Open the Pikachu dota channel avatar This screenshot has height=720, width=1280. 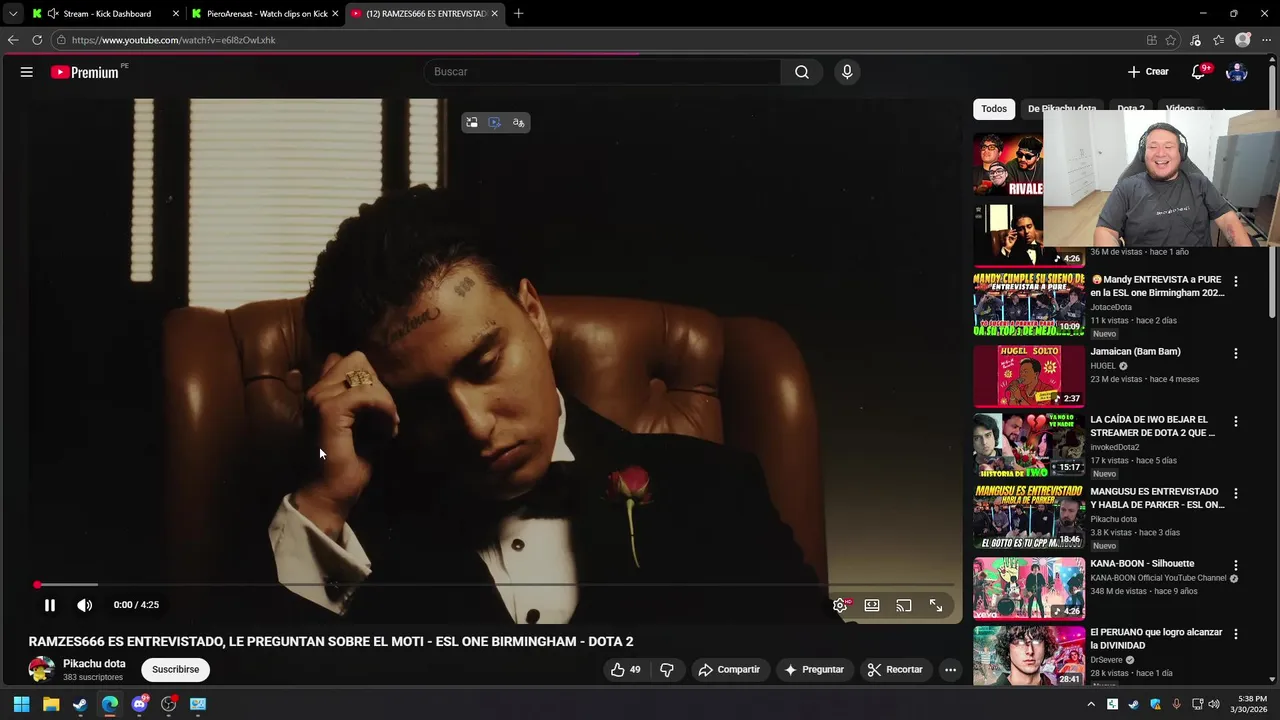point(41,669)
